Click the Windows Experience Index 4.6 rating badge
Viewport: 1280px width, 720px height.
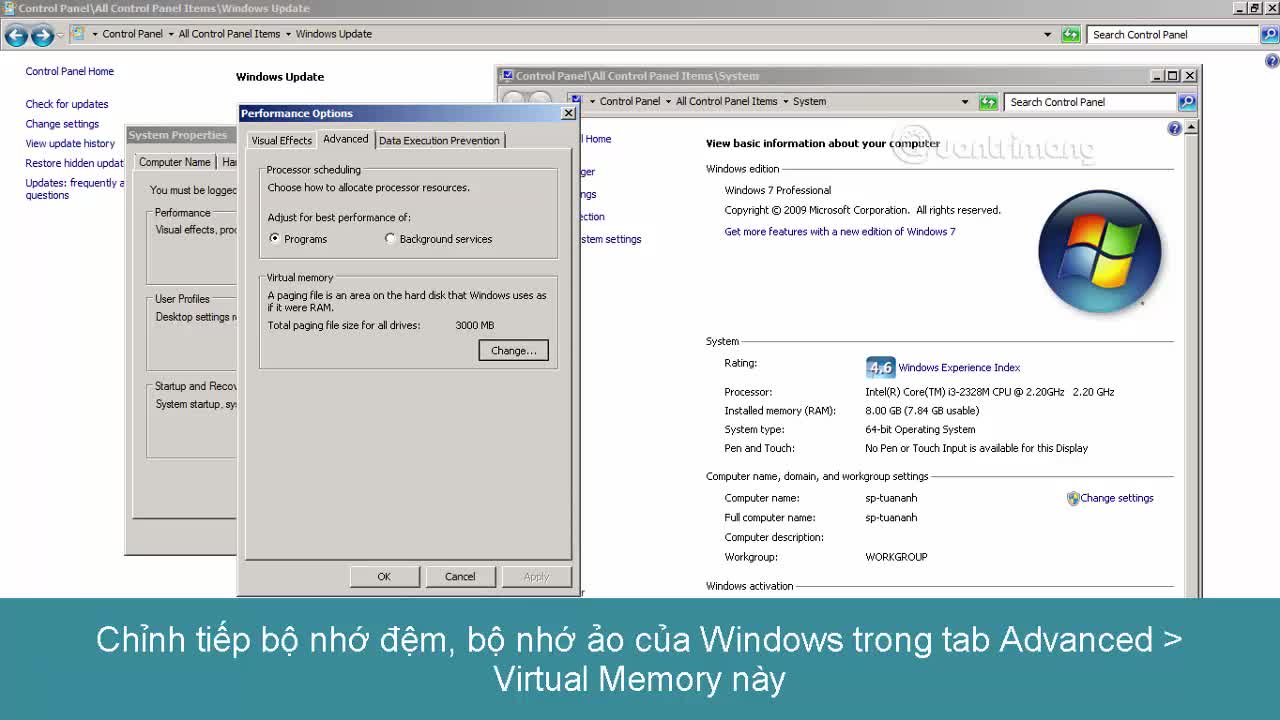point(880,367)
